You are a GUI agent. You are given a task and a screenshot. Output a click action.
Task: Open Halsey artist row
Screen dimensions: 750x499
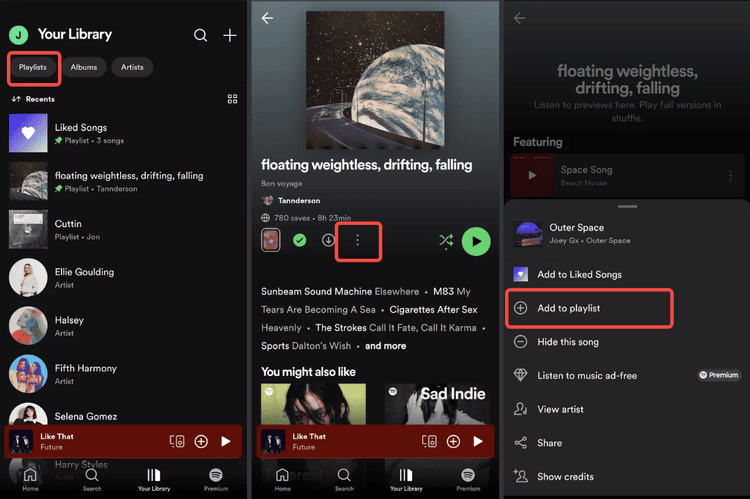coord(124,325)
